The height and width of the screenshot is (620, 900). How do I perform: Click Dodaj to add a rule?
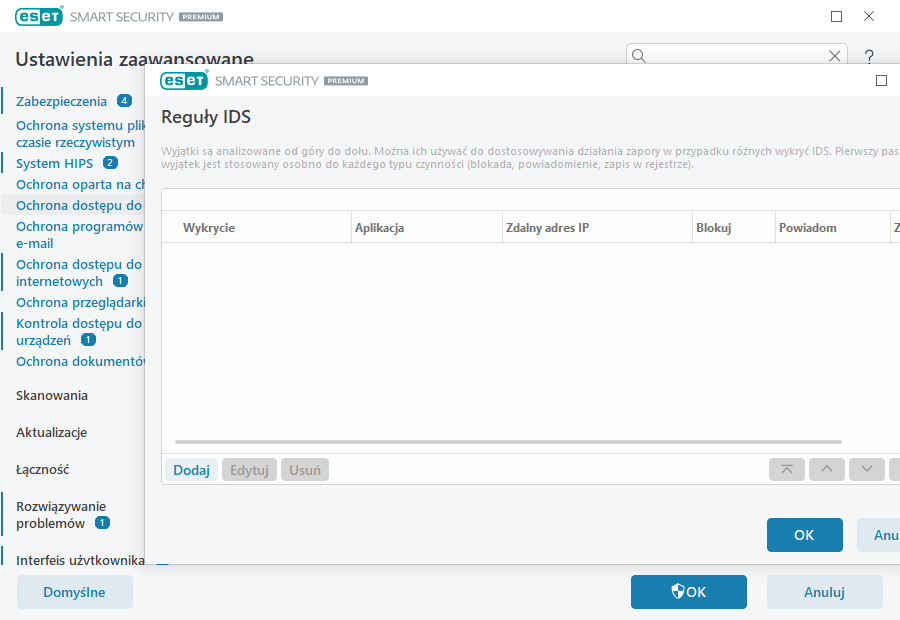coord(191,470)
